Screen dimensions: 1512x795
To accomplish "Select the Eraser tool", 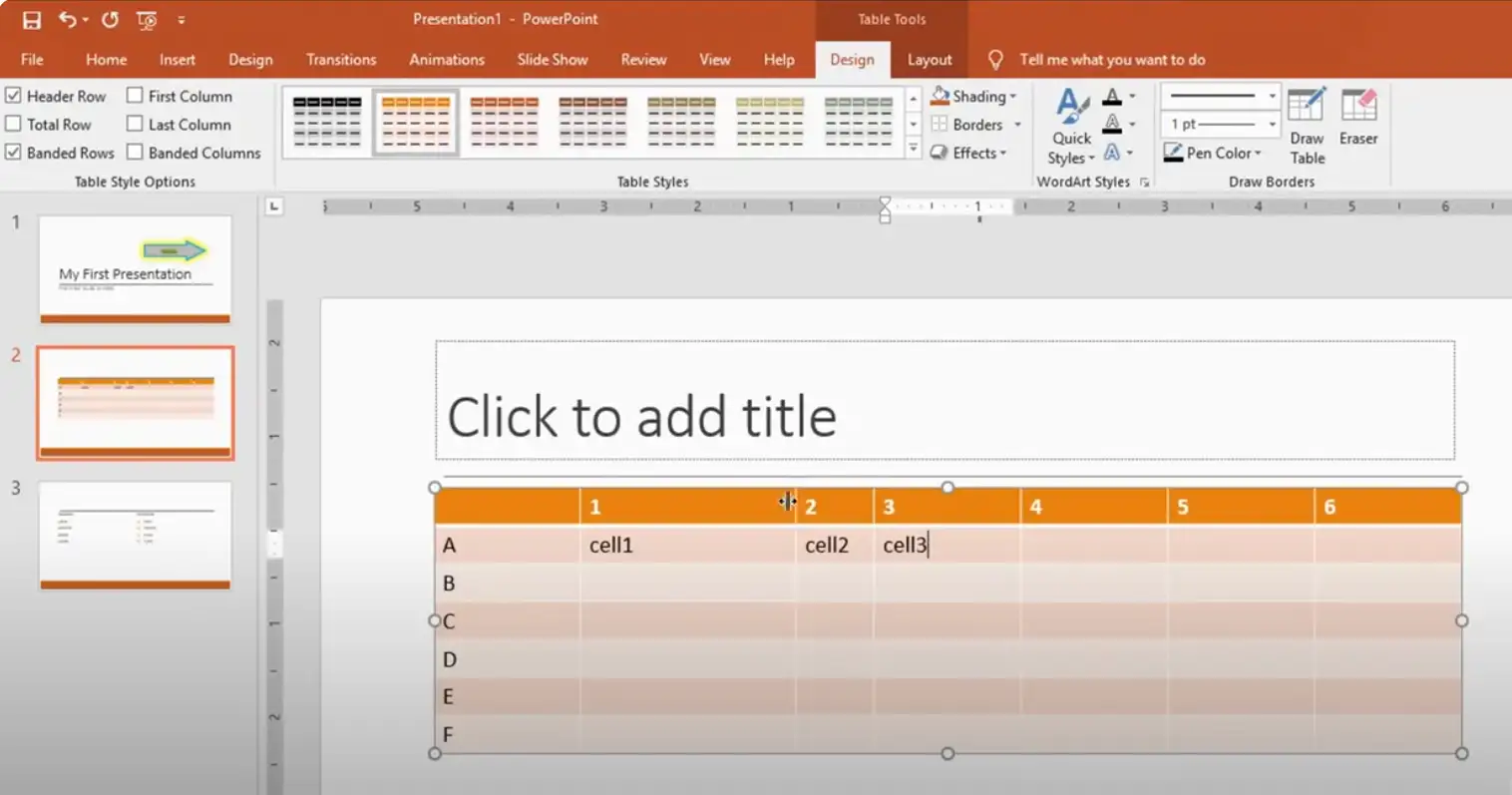I will click(x=1357, y=118).
